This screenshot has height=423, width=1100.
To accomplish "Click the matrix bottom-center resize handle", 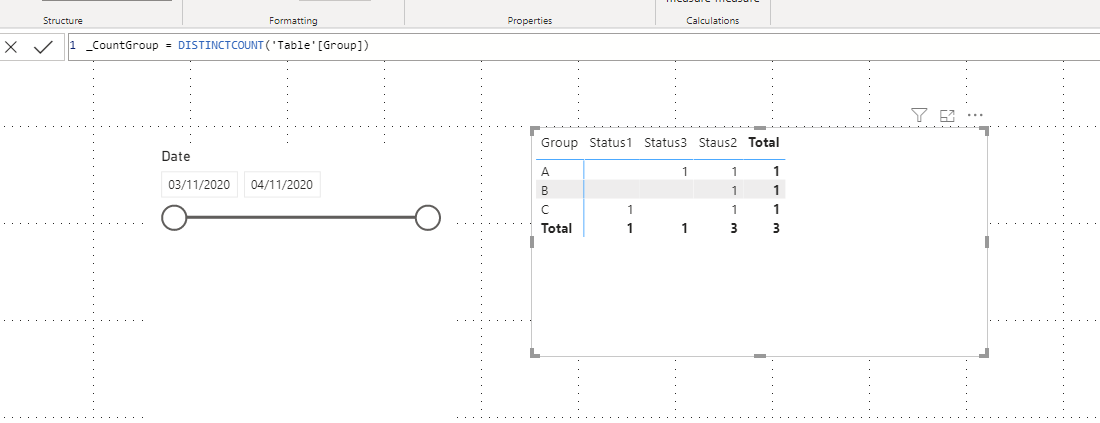I will click(760, 356).
